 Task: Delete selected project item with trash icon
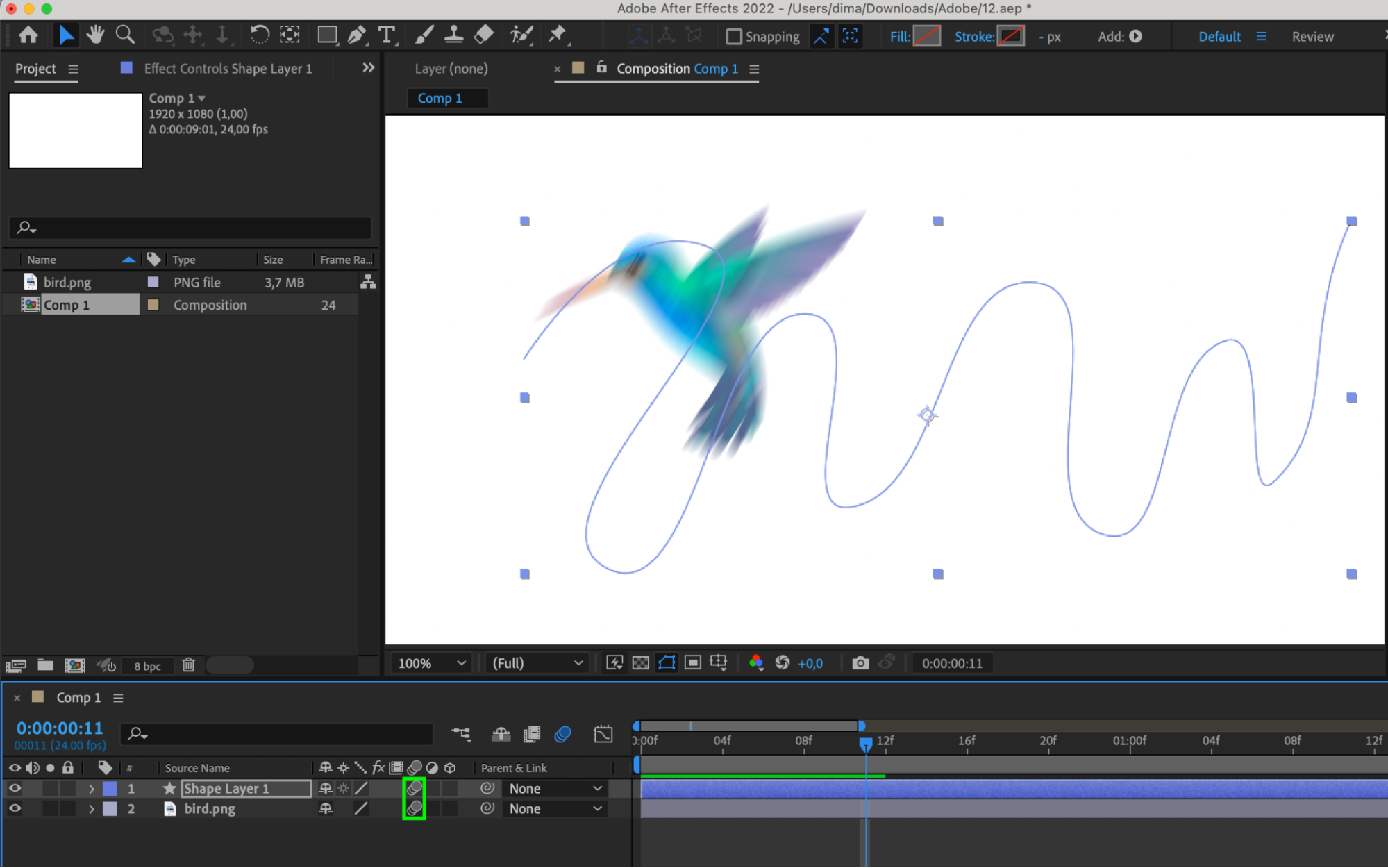[x=188, y=665]
